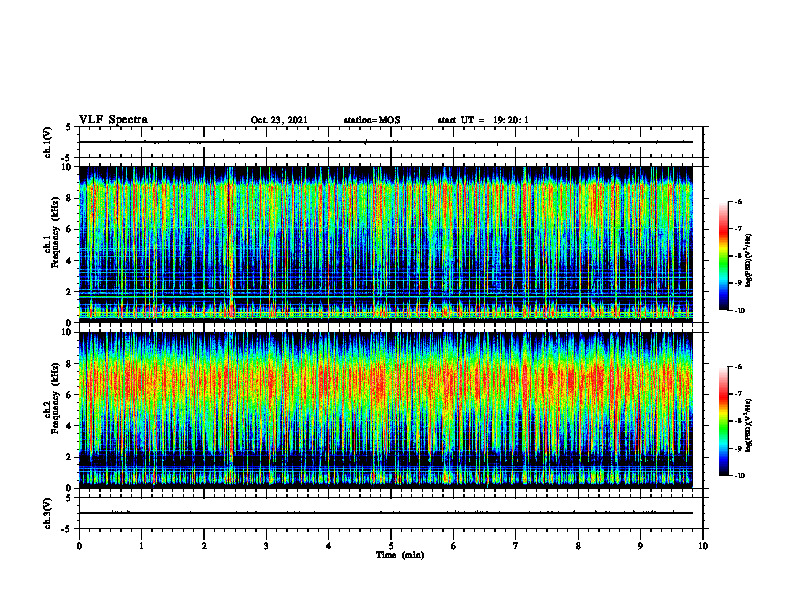The width and height of the screenshot is (792, 612).
Task: Select the date text 'Oct. 23, 2021'
Action: (x=279, y=120)
